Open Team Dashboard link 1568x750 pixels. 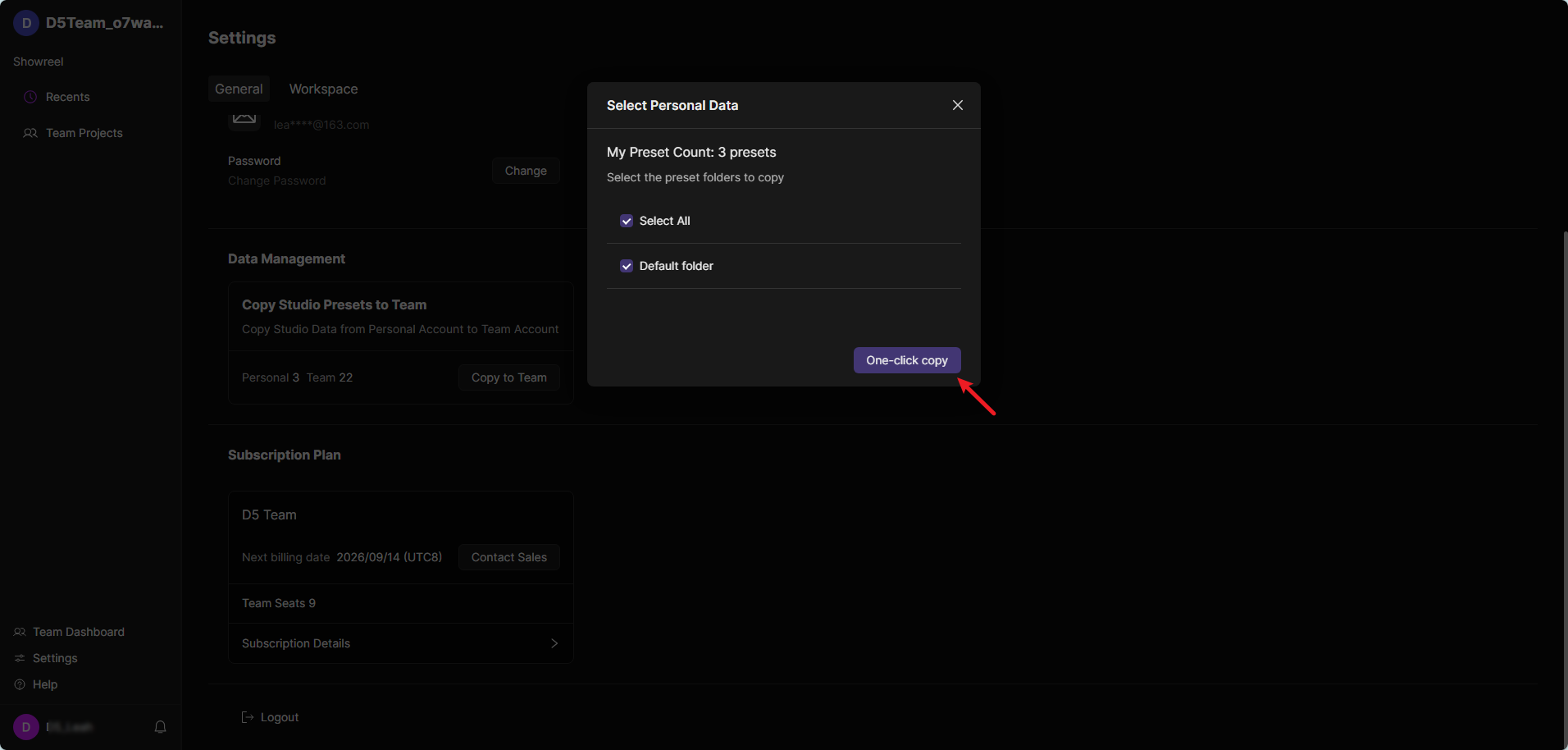[x=79, y=632]
